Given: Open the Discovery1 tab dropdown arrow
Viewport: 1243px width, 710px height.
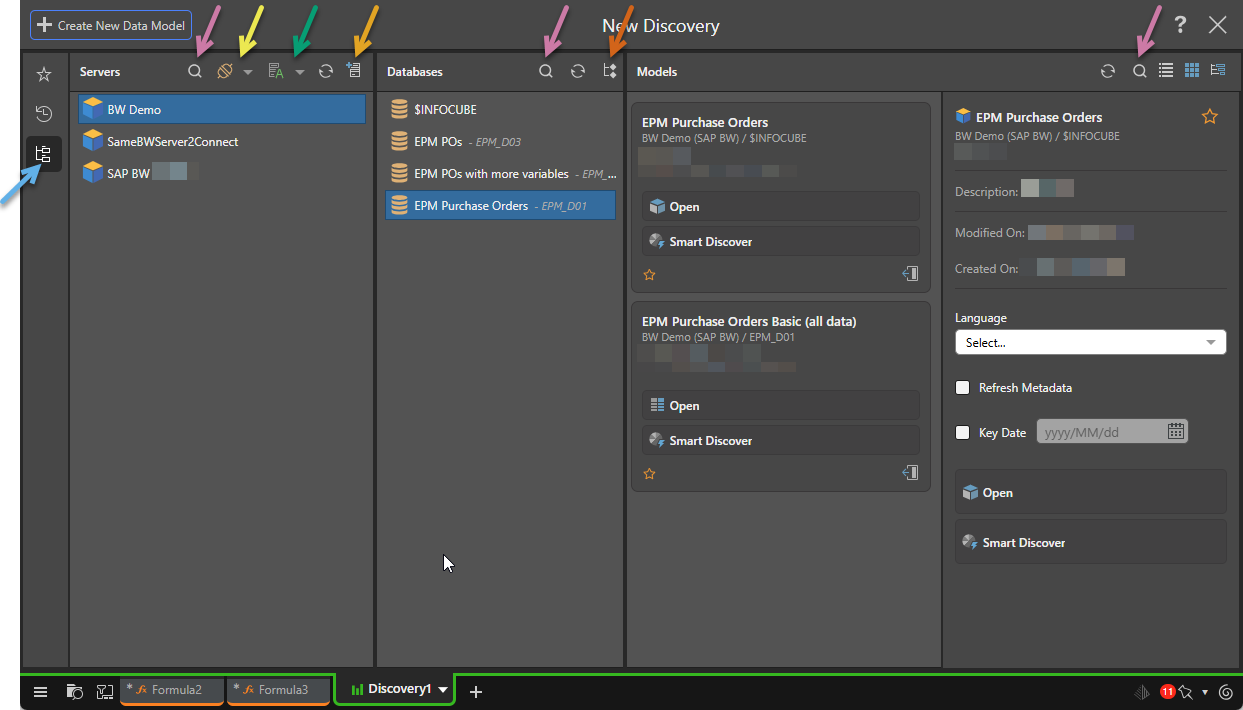Looking at the screenshot, I should pos(443,690).
